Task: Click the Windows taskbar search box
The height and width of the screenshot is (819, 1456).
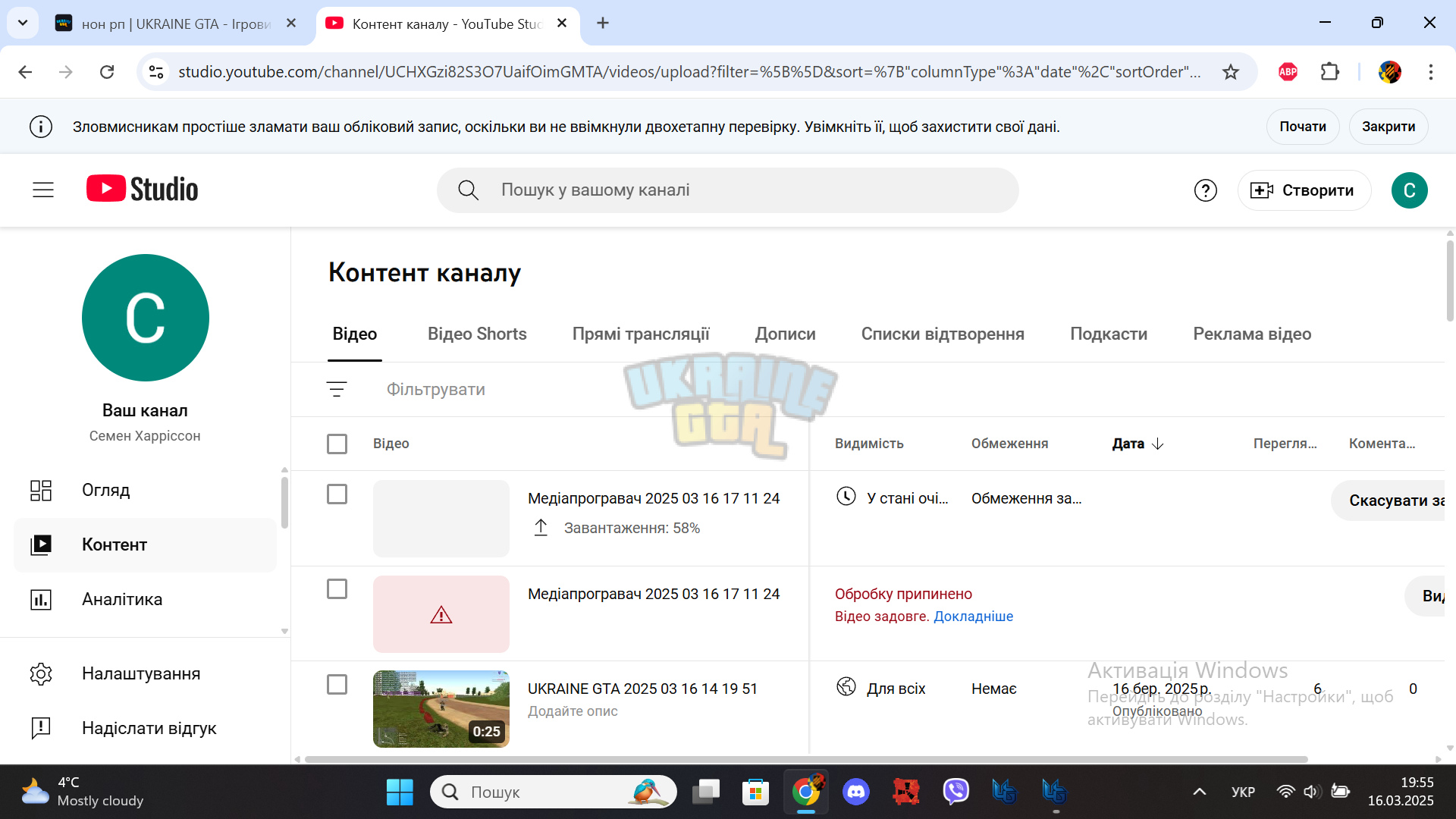Action: (x=554, y=792)
